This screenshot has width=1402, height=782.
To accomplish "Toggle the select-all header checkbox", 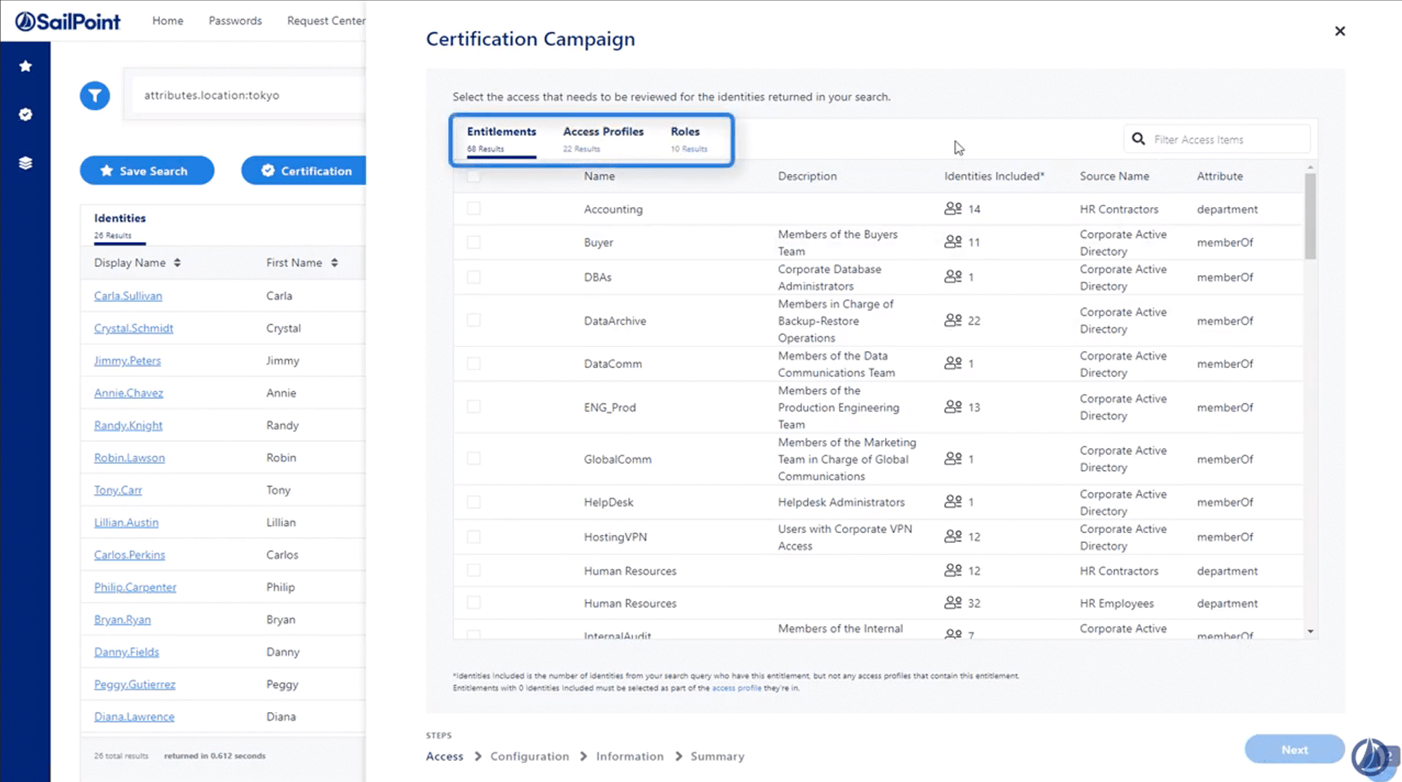I will click(474, 176).
